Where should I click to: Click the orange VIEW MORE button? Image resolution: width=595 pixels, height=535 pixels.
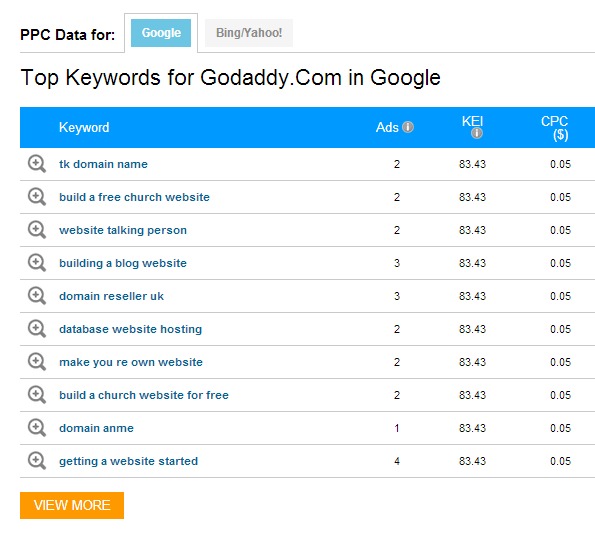coord(72,505)
